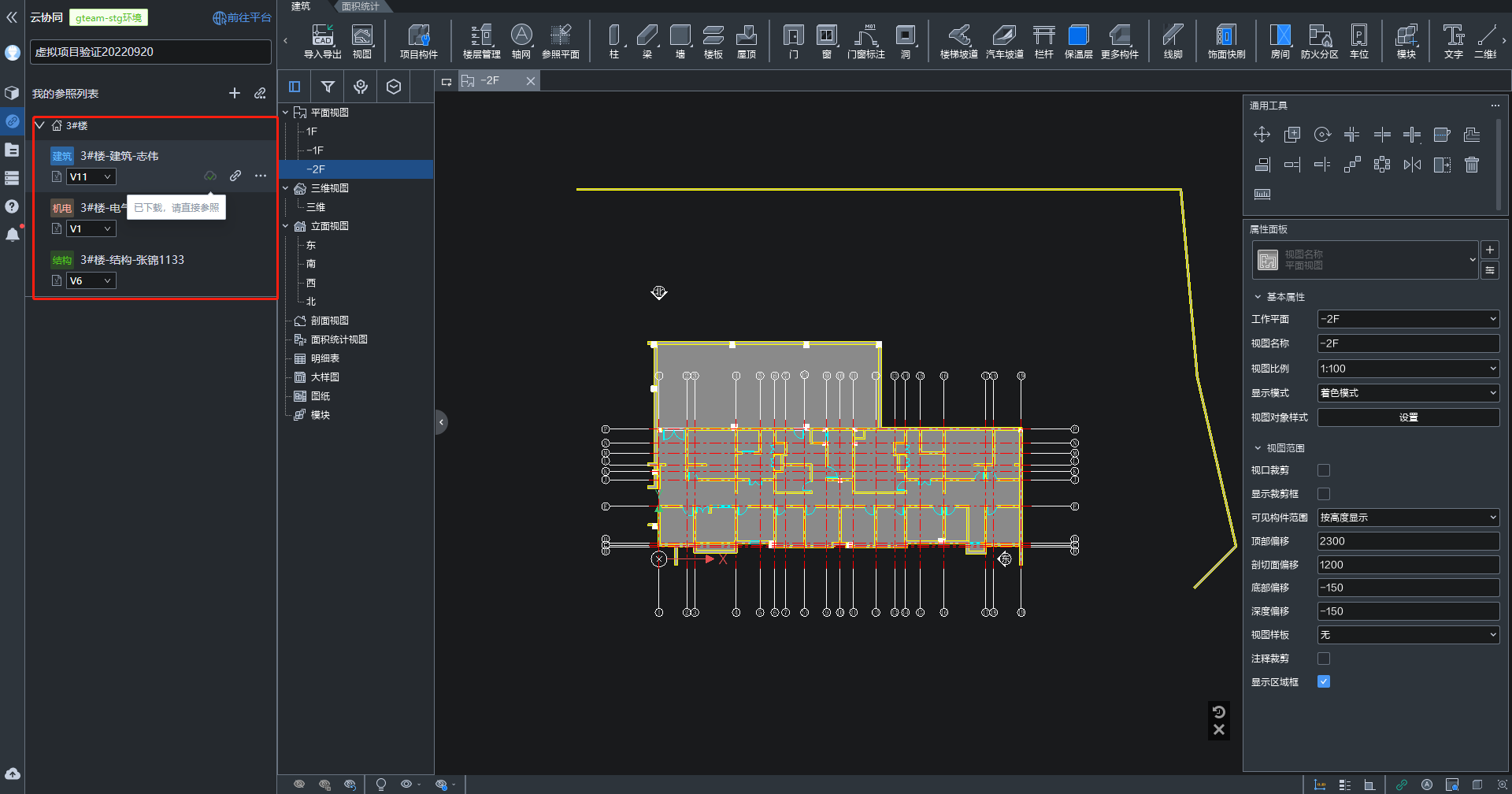
Task: Select the 墙 wall tool
Action: pyautogui.click(x=680, y=41)
